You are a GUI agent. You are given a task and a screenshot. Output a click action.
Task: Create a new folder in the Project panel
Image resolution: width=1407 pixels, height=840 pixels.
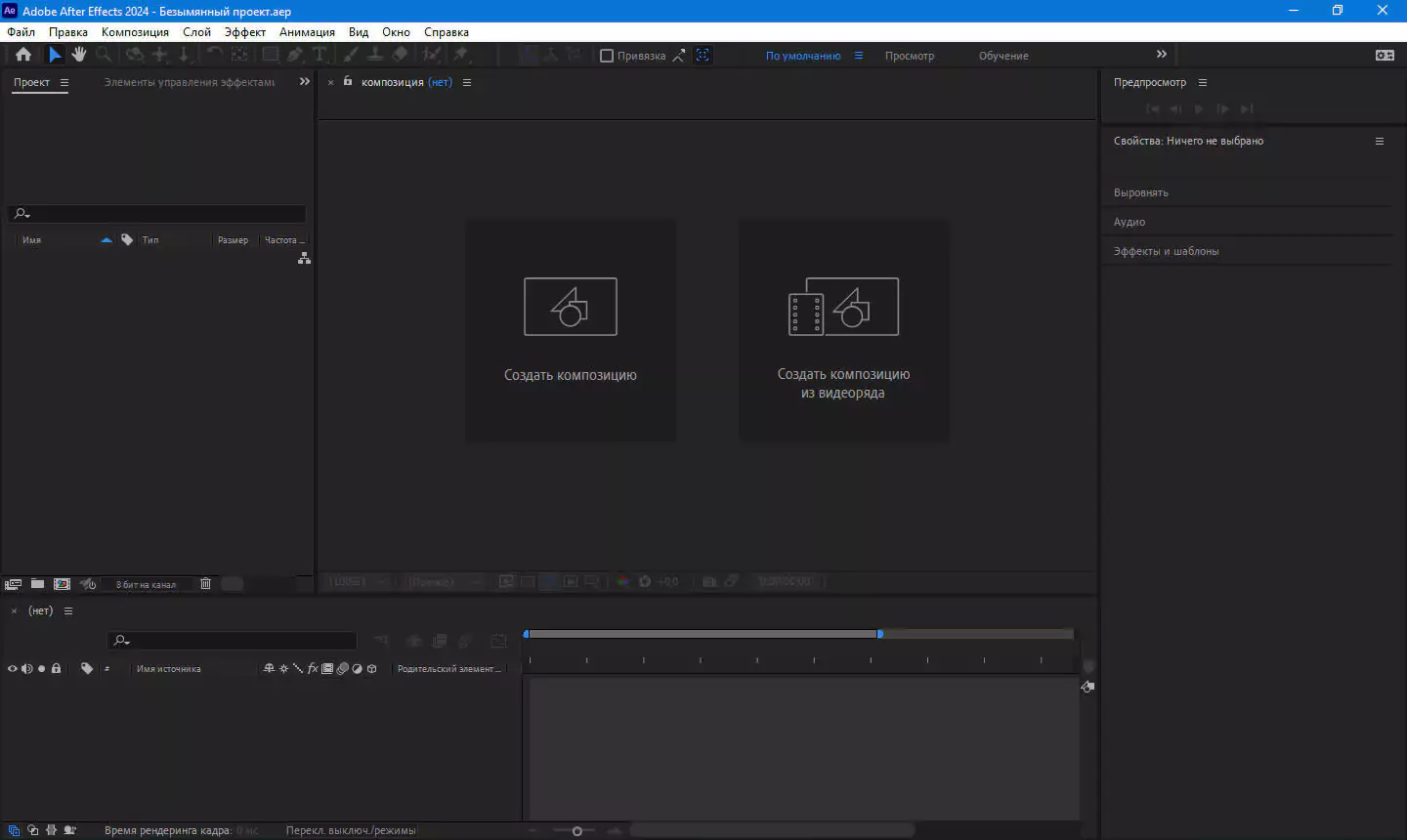point(37,583)
